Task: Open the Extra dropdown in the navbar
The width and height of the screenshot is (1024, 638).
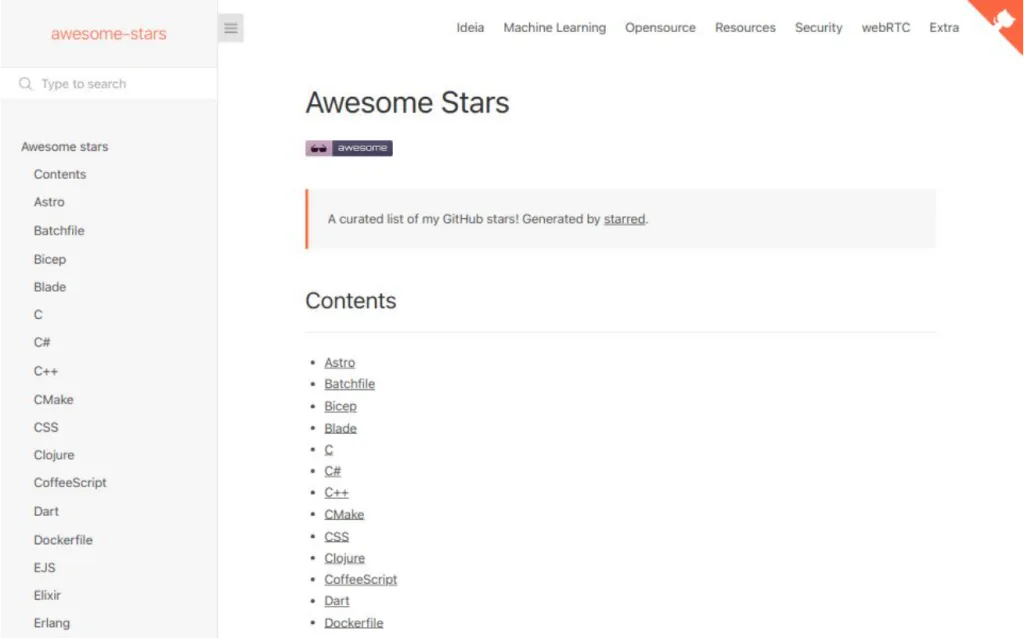Action: point(943,28)
